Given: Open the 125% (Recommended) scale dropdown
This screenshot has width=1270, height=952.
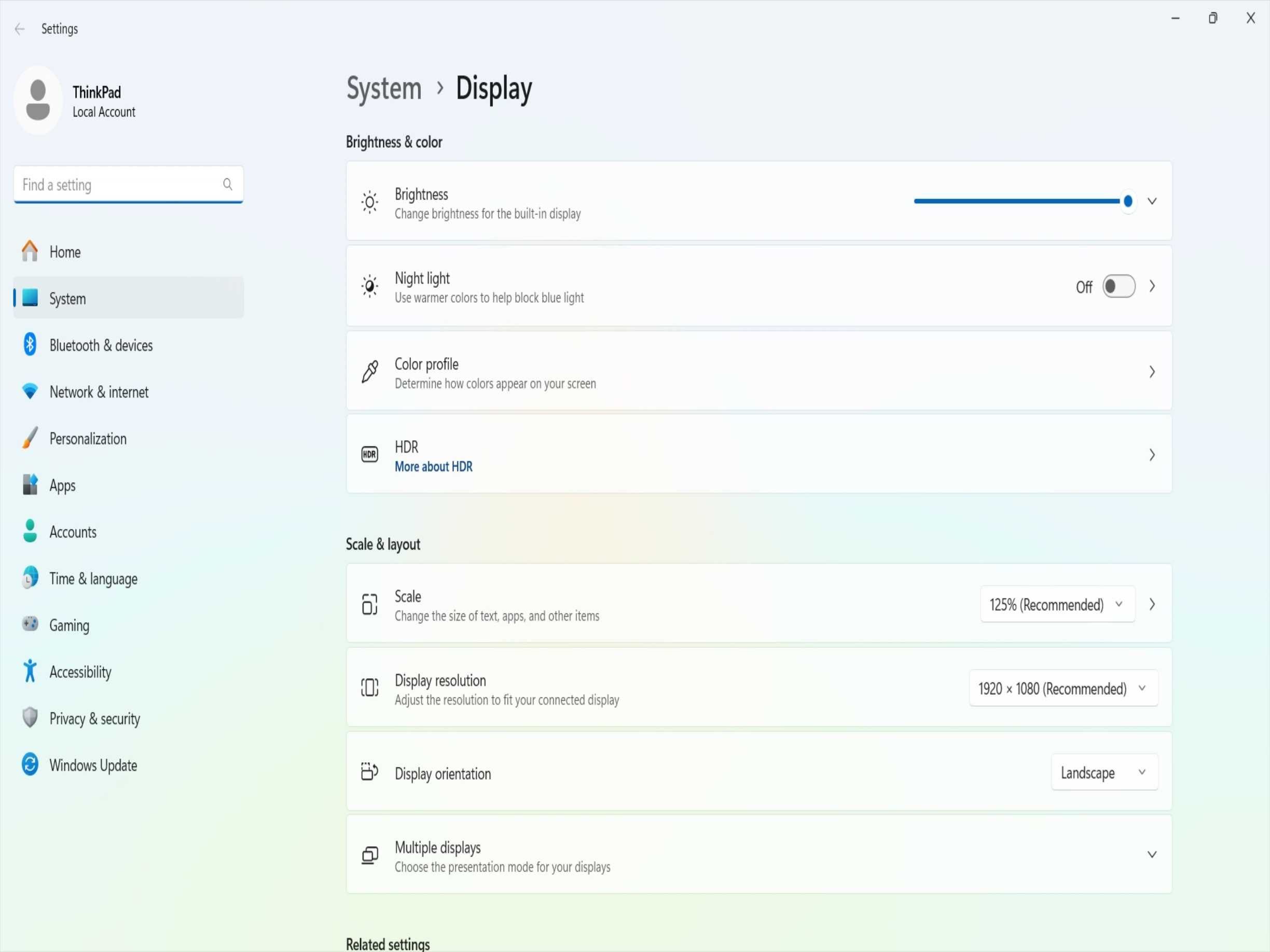Looking at the screenshot, I should coord(1058,604).
